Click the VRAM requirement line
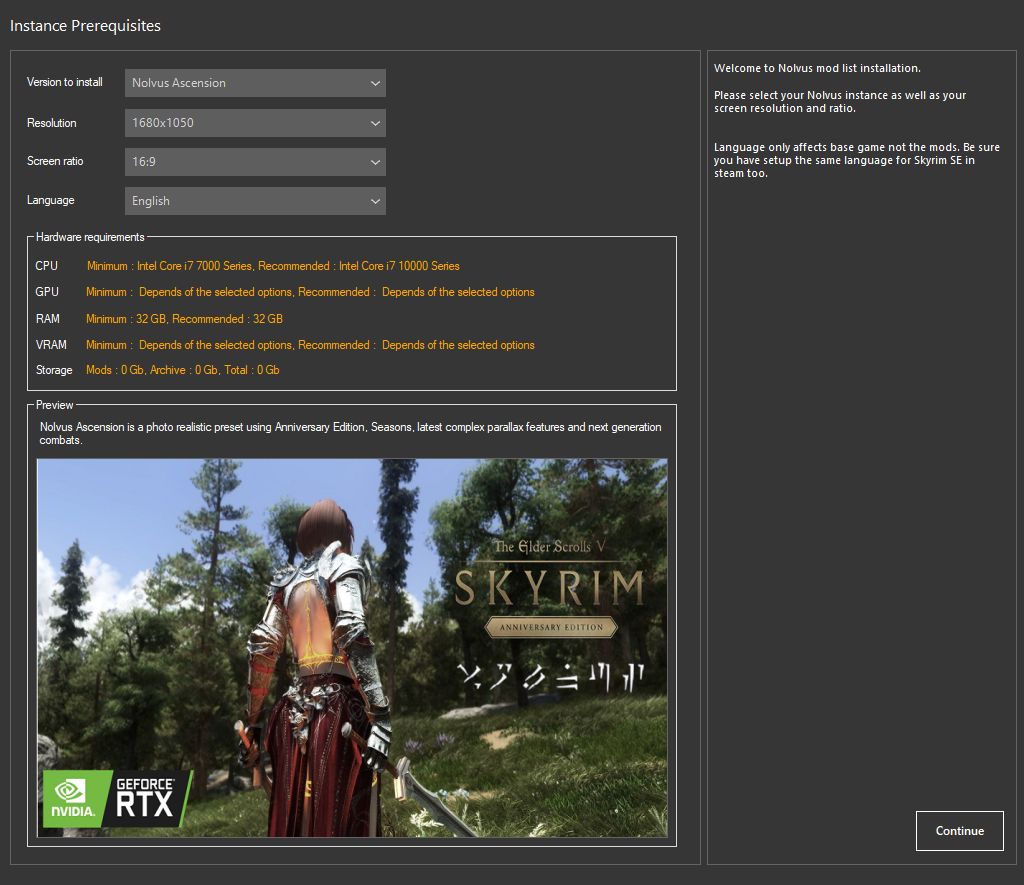 310,345
